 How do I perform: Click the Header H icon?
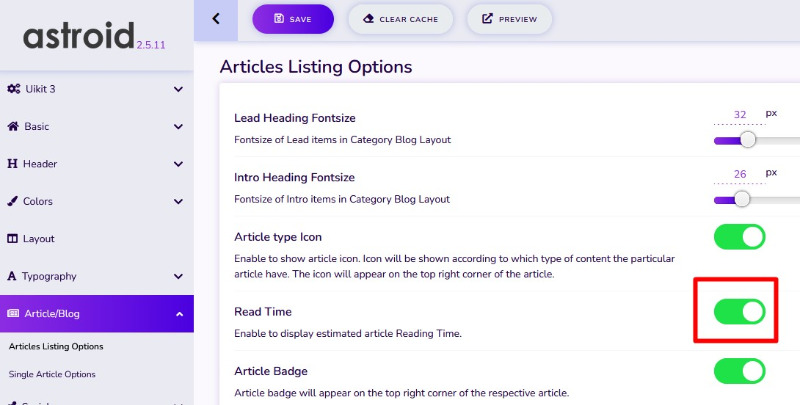tap(12, 164)
